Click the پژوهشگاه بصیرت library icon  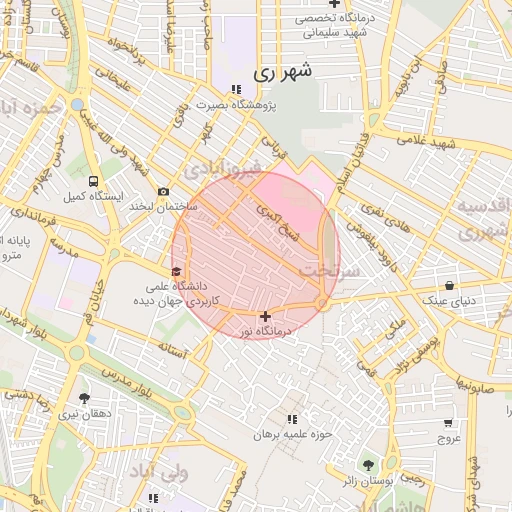pyautogui.click(x=236, y=90)
